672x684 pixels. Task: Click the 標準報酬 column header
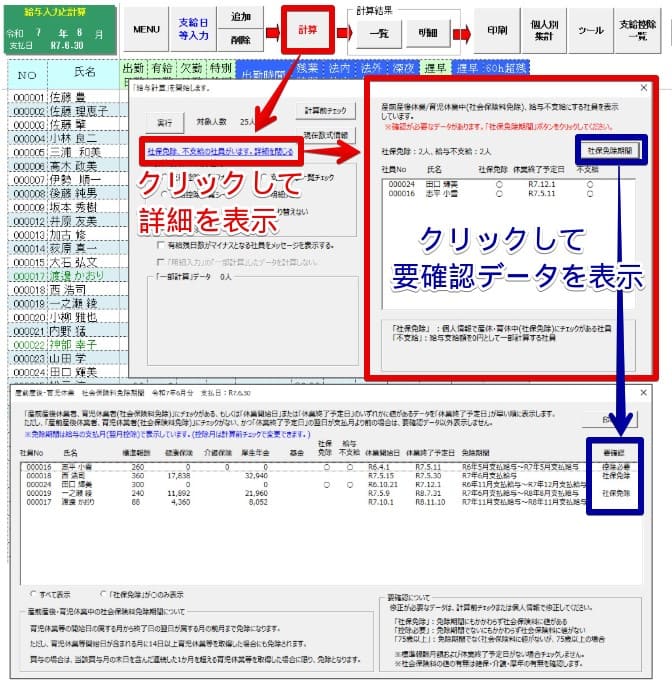coord(136,453)
